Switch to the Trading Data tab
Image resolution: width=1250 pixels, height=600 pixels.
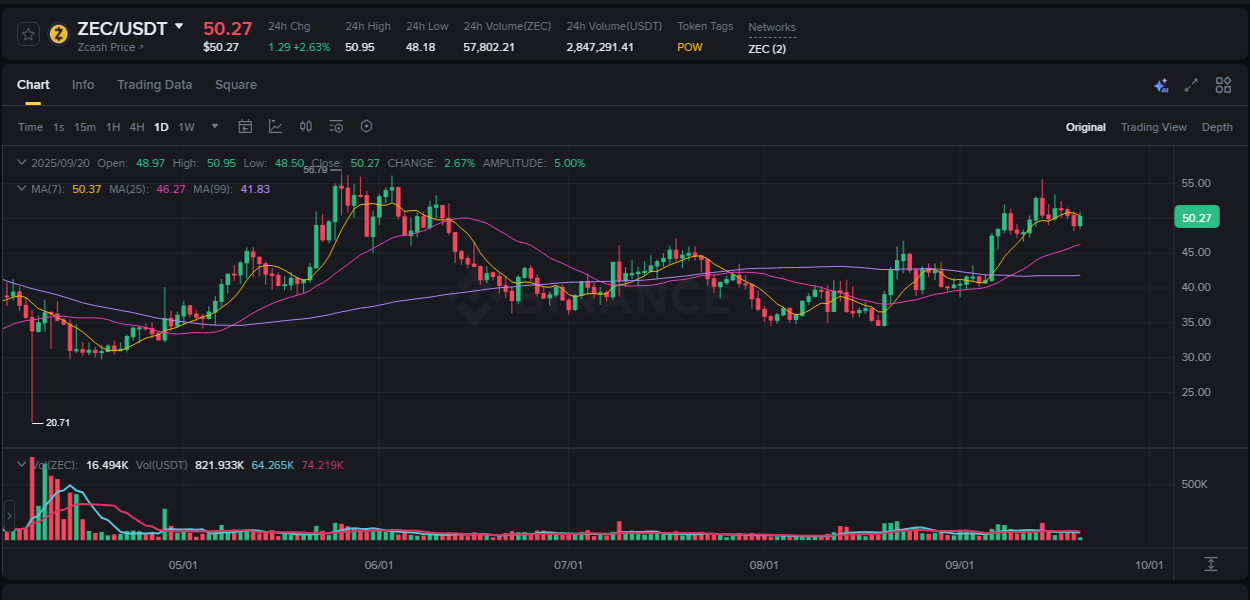[x=154, y=85]
